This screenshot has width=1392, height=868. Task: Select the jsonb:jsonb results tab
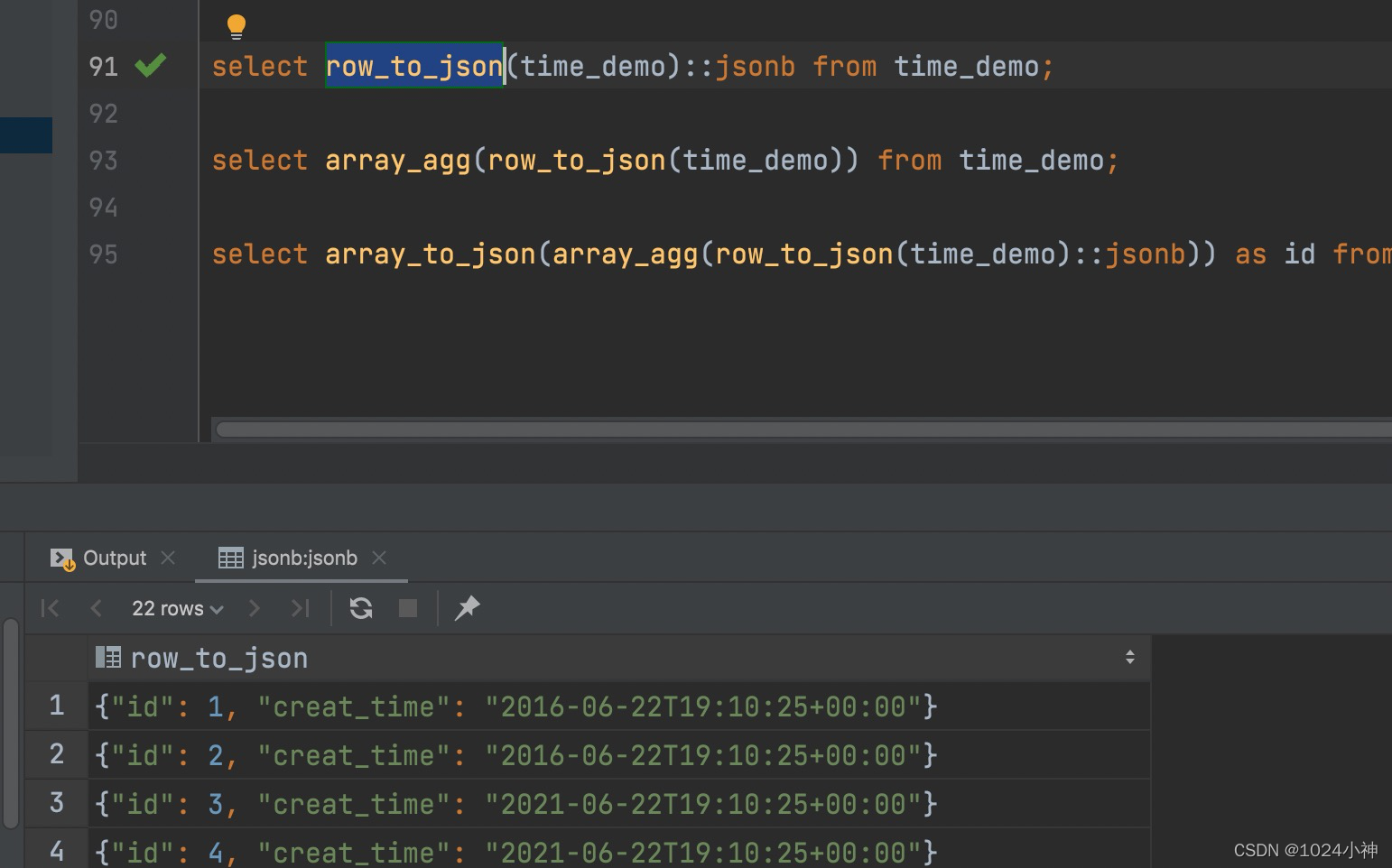point(304,558)
